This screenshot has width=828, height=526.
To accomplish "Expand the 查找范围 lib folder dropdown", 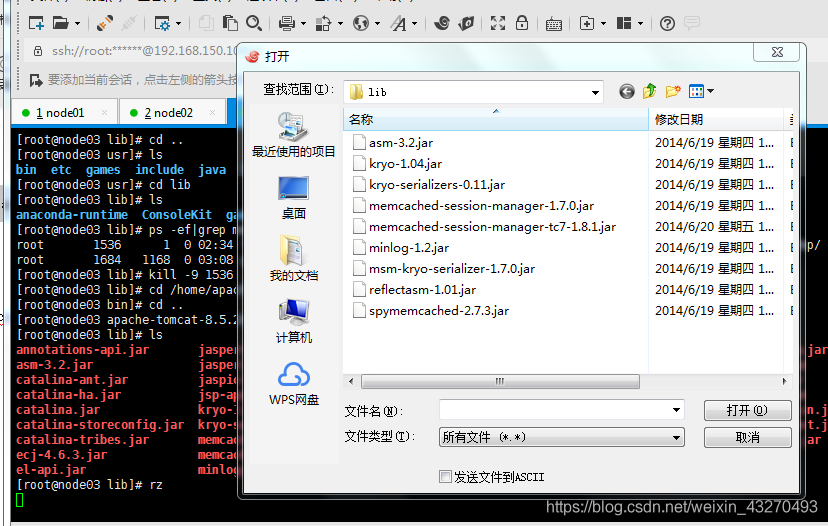I will click(x=596, y=92).
